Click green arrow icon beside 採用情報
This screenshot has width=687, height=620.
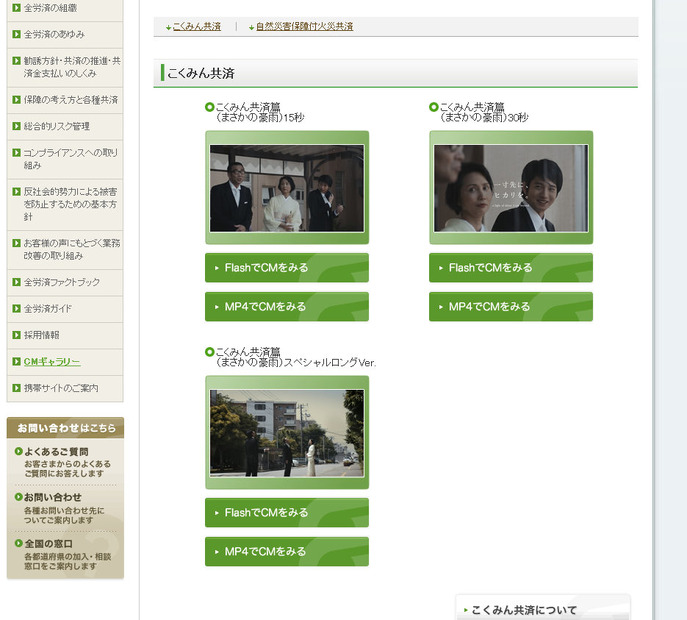click(17, 335)
